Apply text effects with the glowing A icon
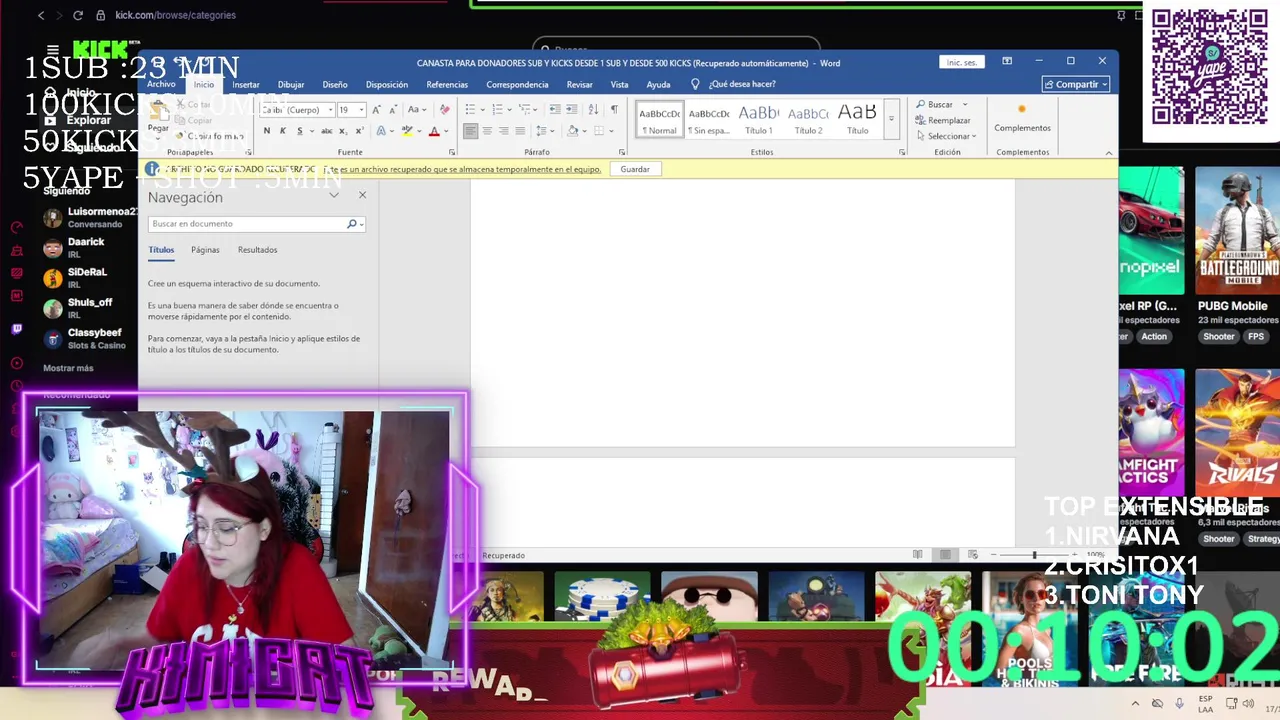1280x720 pixels. (x=381, y=131)
